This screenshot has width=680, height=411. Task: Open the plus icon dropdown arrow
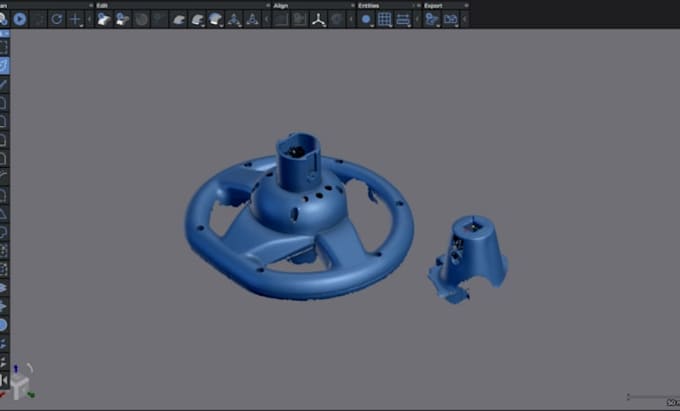(x=82, y=25)
